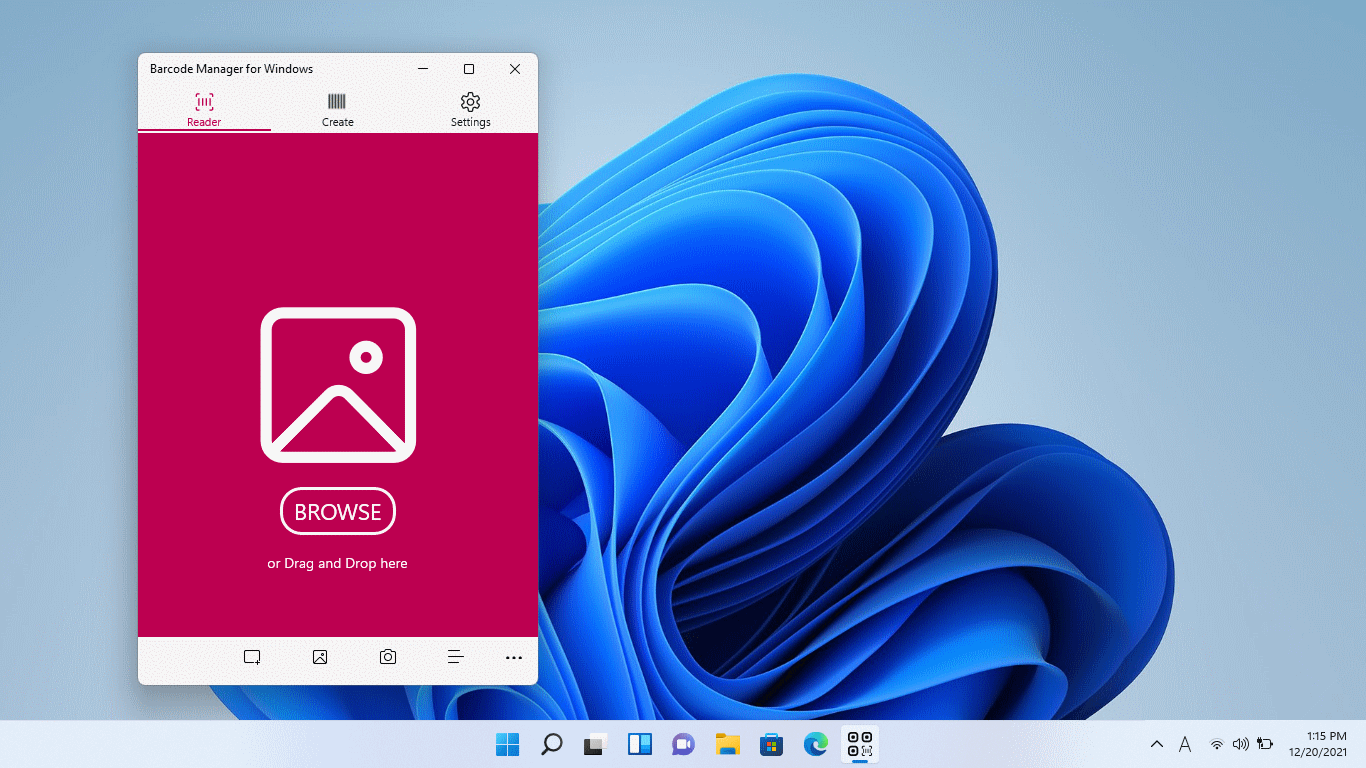Open the Windows Start menu
Image resolution: width=1366 pixels, height=768 pixels.
pyautogui.click(x=508, y=744)
